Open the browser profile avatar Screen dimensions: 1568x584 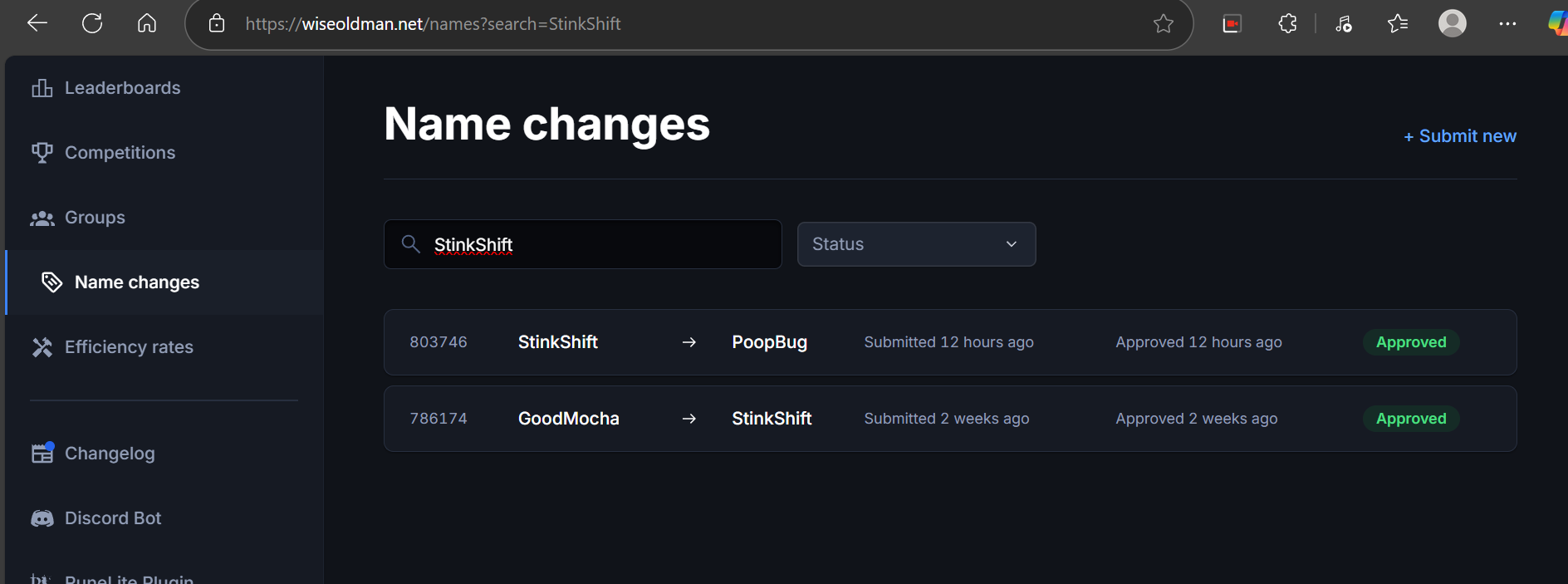[1452, 23]
